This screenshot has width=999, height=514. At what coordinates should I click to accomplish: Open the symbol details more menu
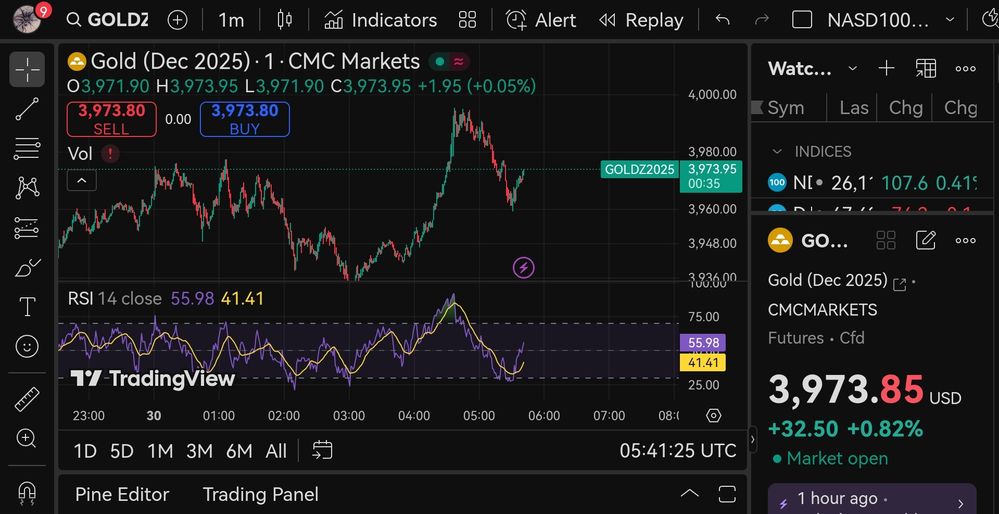965,240
